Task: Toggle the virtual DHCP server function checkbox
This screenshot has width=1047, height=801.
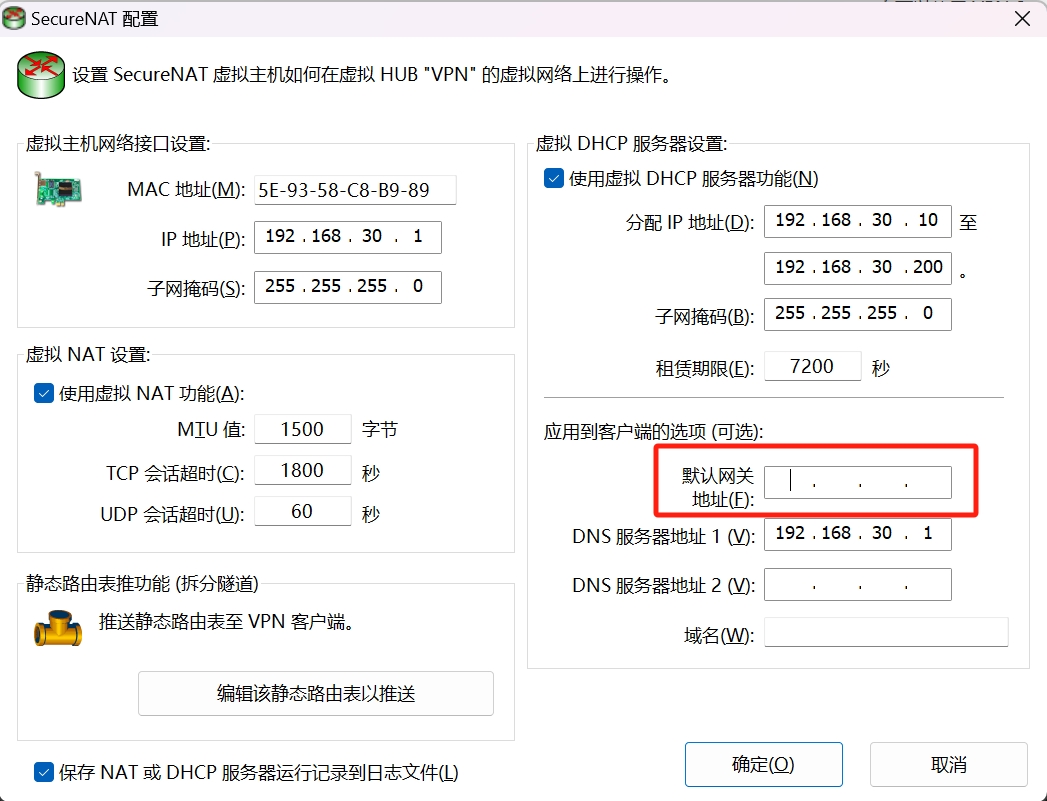Action: point(554,178)
